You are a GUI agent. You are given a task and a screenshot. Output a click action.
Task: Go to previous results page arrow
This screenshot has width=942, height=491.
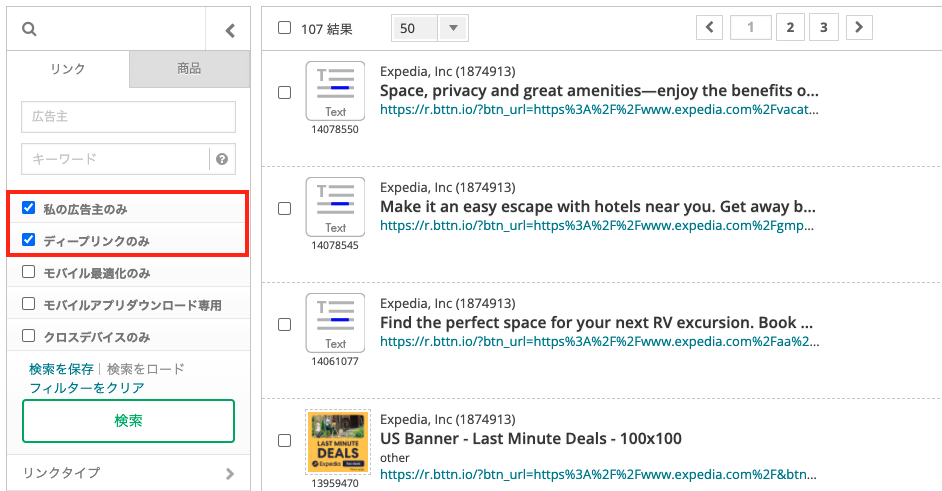(x=710, y=28)
